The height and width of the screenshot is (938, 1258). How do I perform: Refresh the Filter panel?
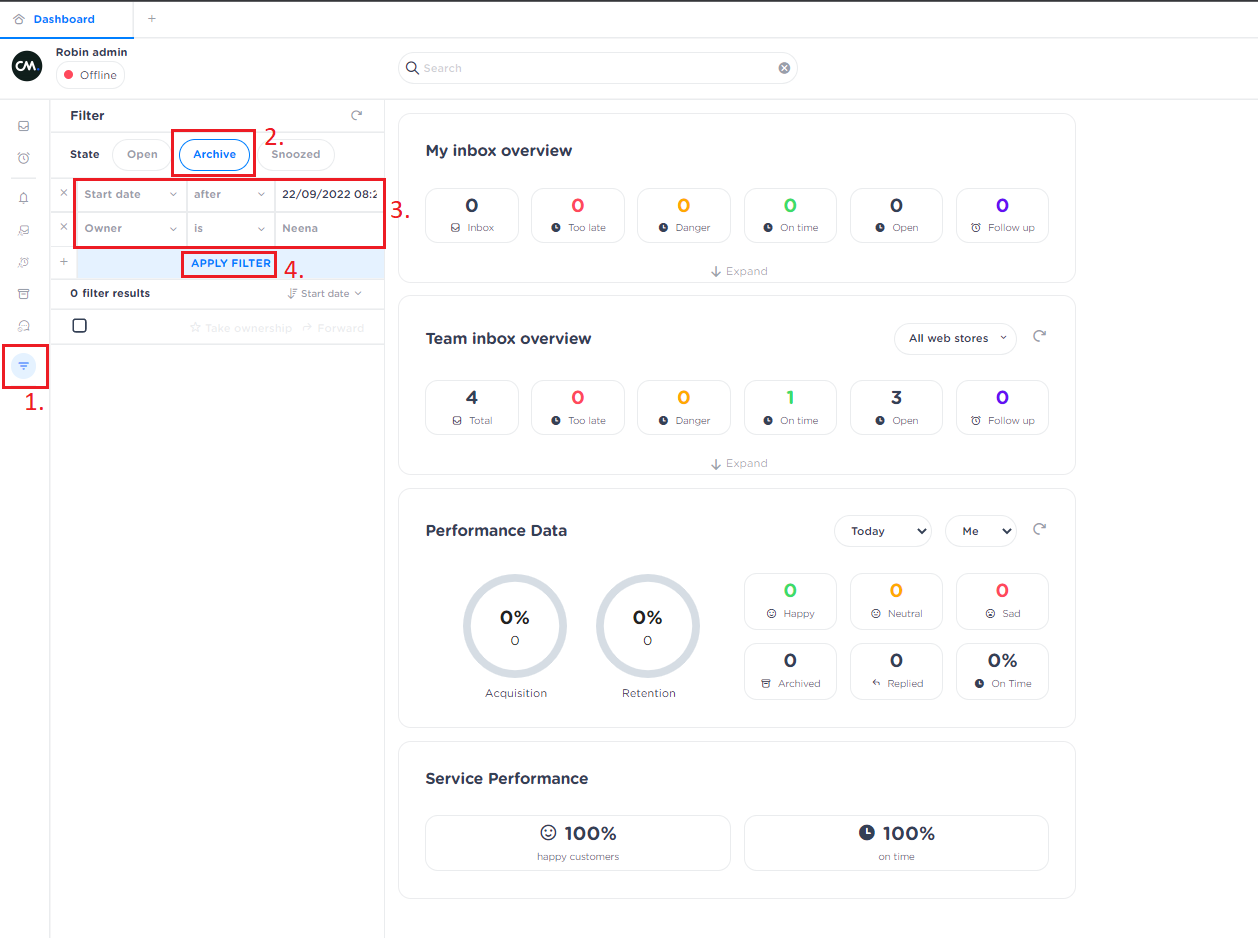click(356, 116)
